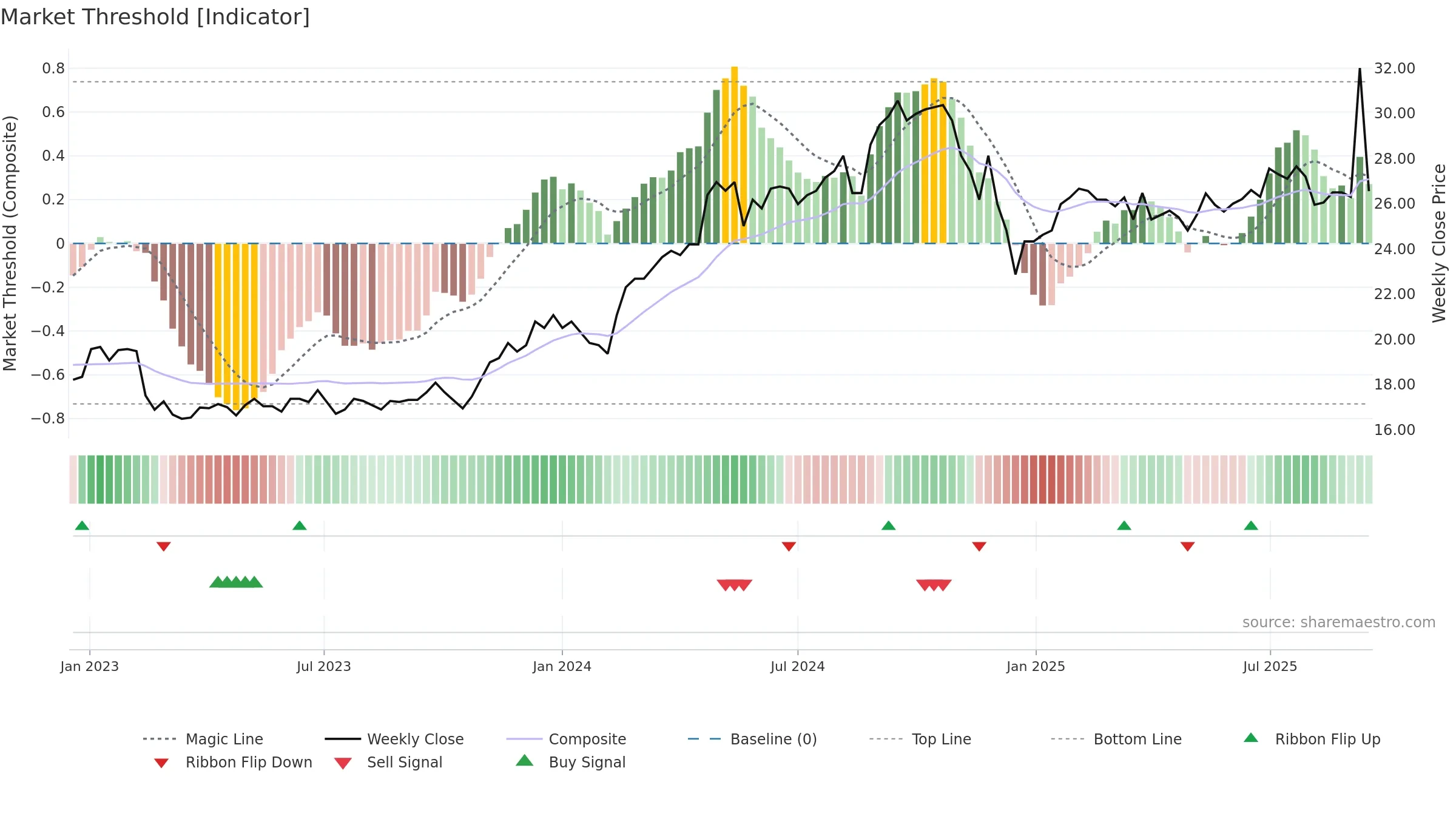Click the Jul 2024 axis label
This screenshot has height=819, width=1456.
click(x=798, y=666)
